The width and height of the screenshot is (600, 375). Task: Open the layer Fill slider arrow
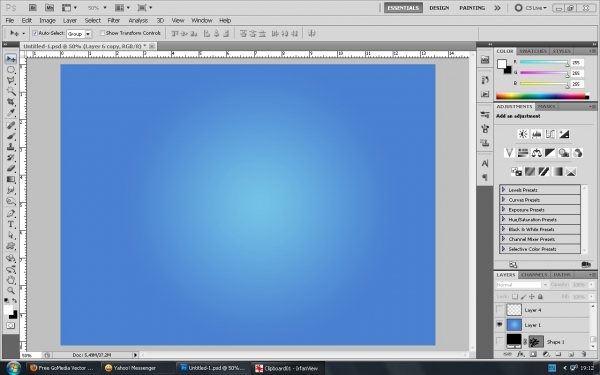(x=592, y=297)
